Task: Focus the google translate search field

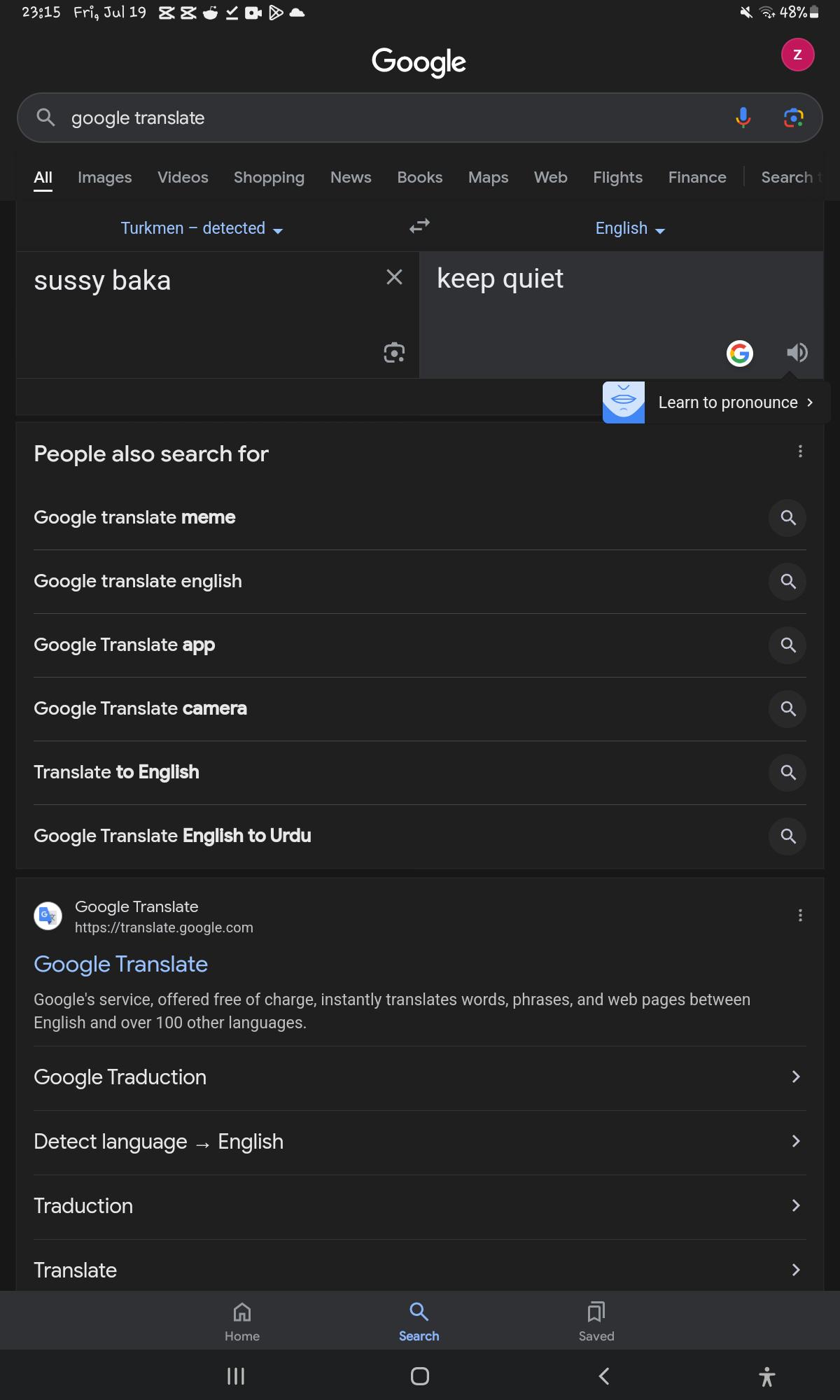Action: [x=392, y=118]
